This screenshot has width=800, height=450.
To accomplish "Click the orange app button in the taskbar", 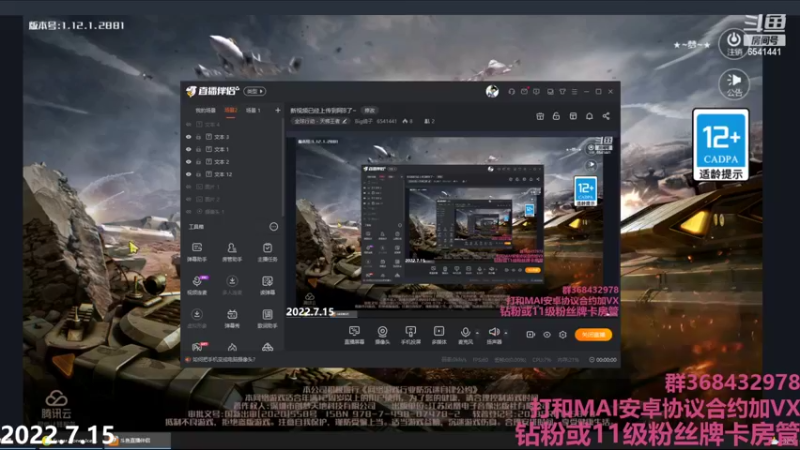I will pos(137,440).
